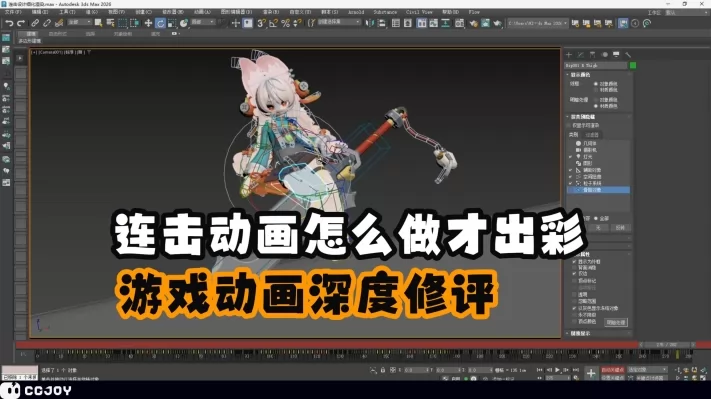Open the 渲染(R) menu

[271, 12]
